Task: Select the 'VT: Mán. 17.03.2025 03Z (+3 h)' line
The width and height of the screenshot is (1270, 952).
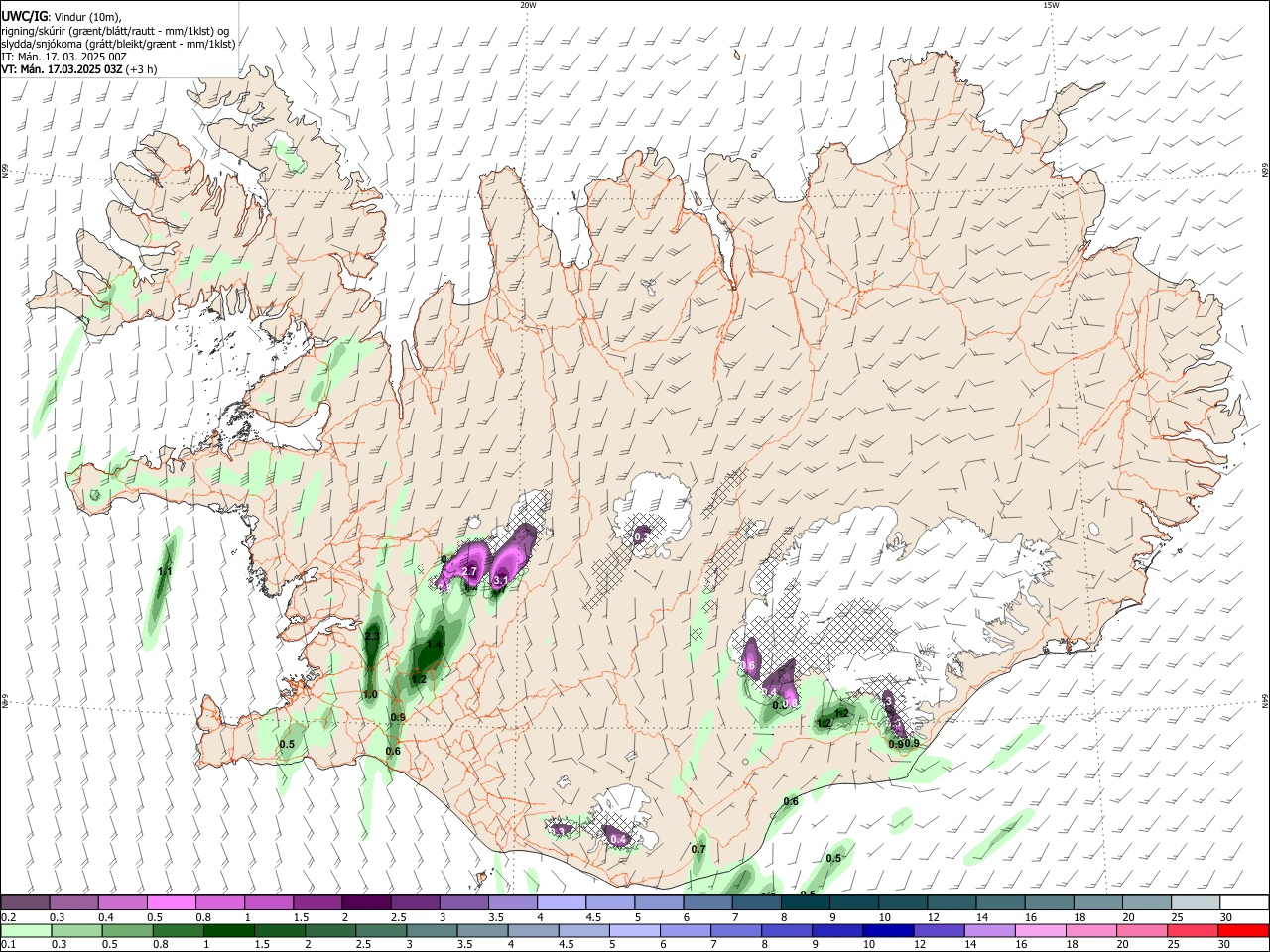Action: tap(78, 69)
